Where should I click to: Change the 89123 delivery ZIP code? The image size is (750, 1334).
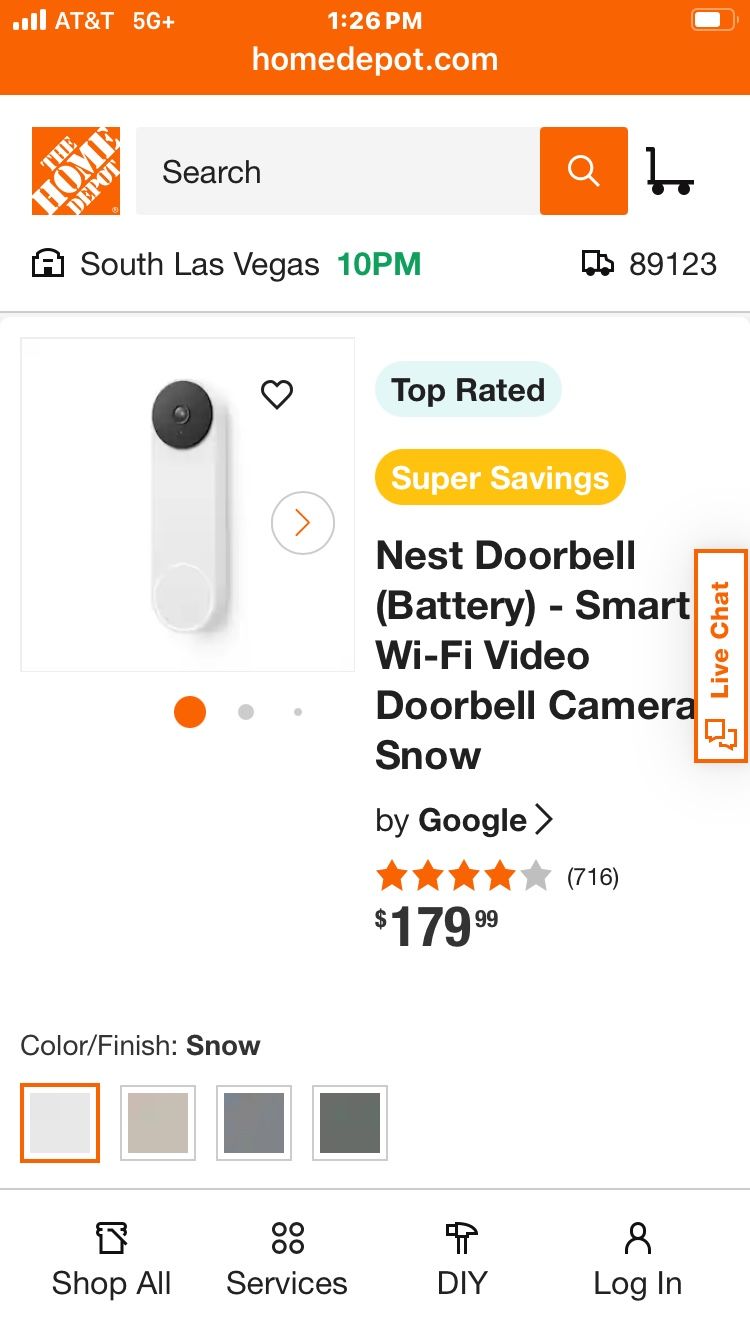672,264
